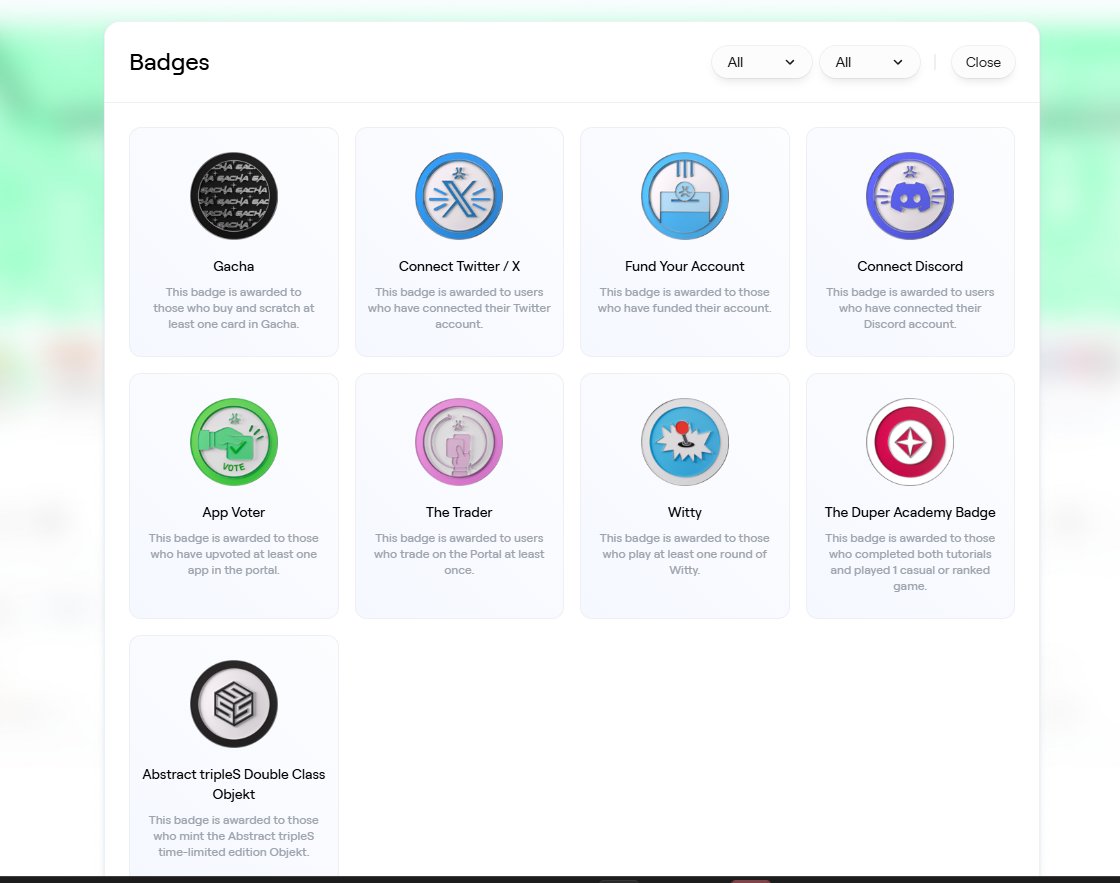
Task: Close the Badges dialog
Action: [x=983, y=62]
